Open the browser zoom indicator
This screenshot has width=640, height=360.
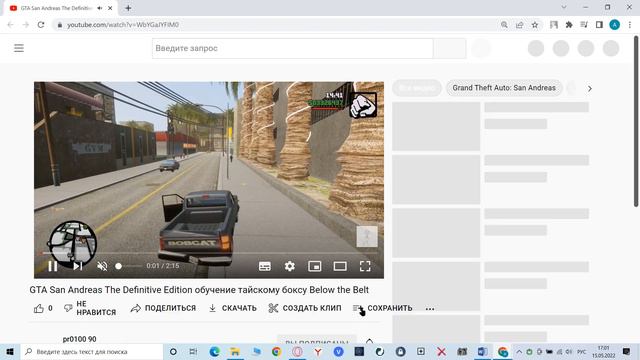tap(504, 25)
